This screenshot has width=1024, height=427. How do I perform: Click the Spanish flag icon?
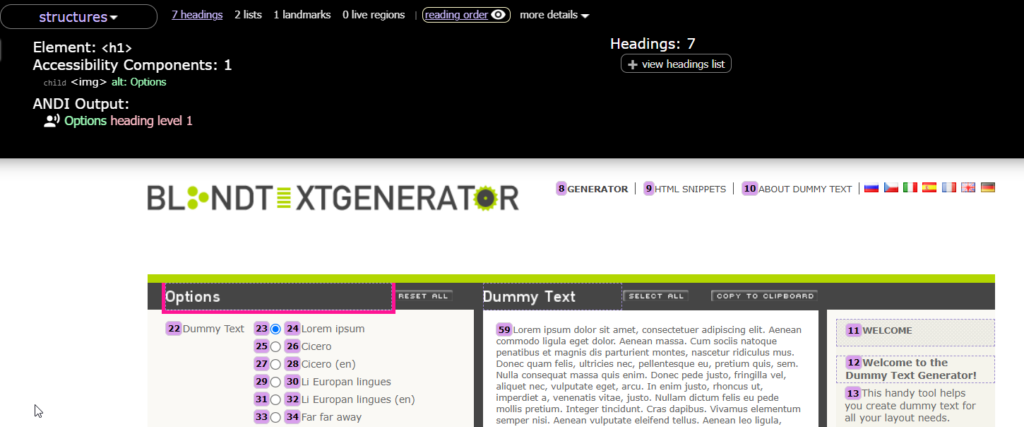click(929, 188)
